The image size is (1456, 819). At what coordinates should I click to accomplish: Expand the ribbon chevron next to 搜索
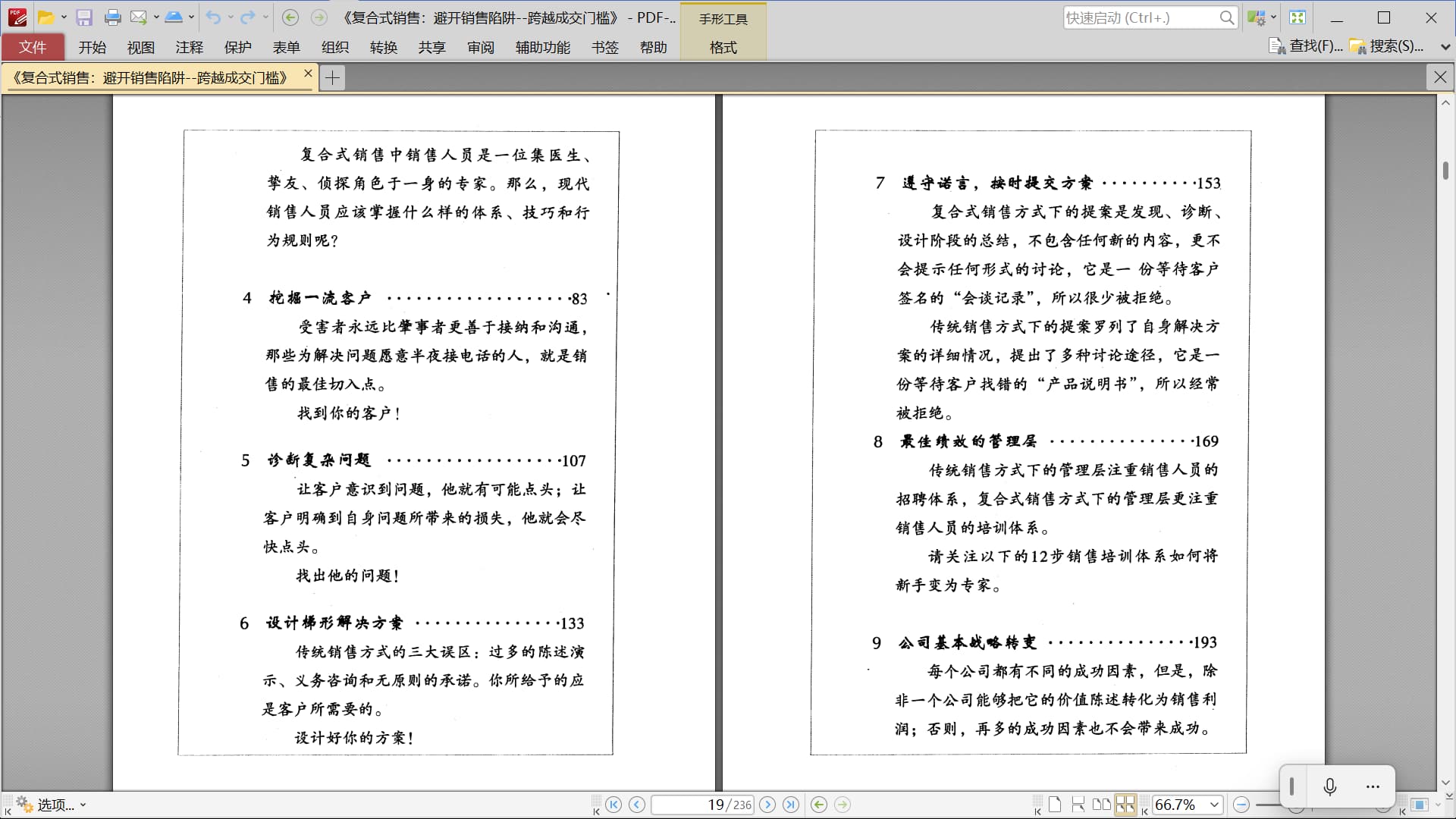pyautogui.click(x=1445, y=47)
